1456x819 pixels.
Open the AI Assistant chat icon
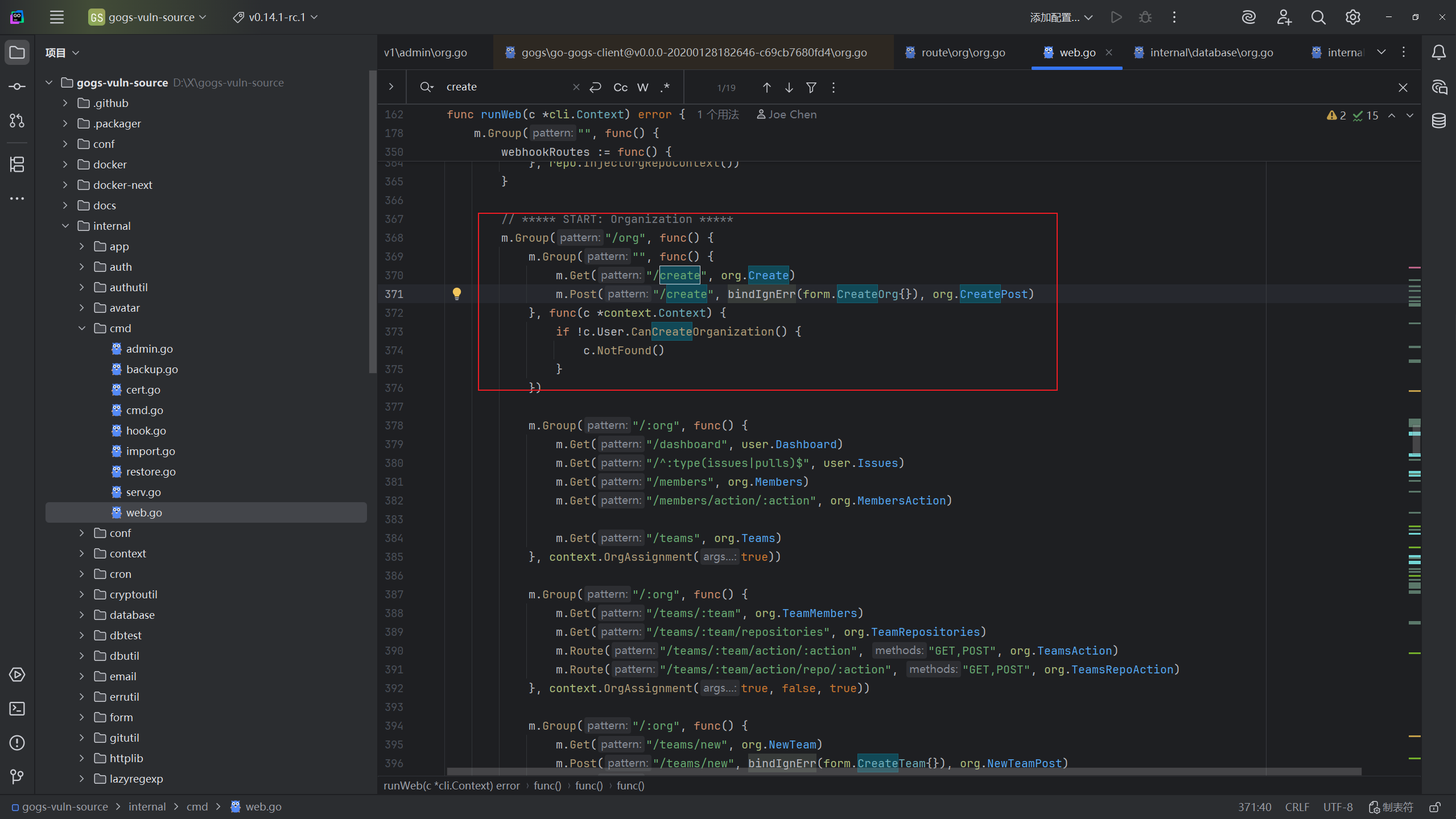[1439, 87]
